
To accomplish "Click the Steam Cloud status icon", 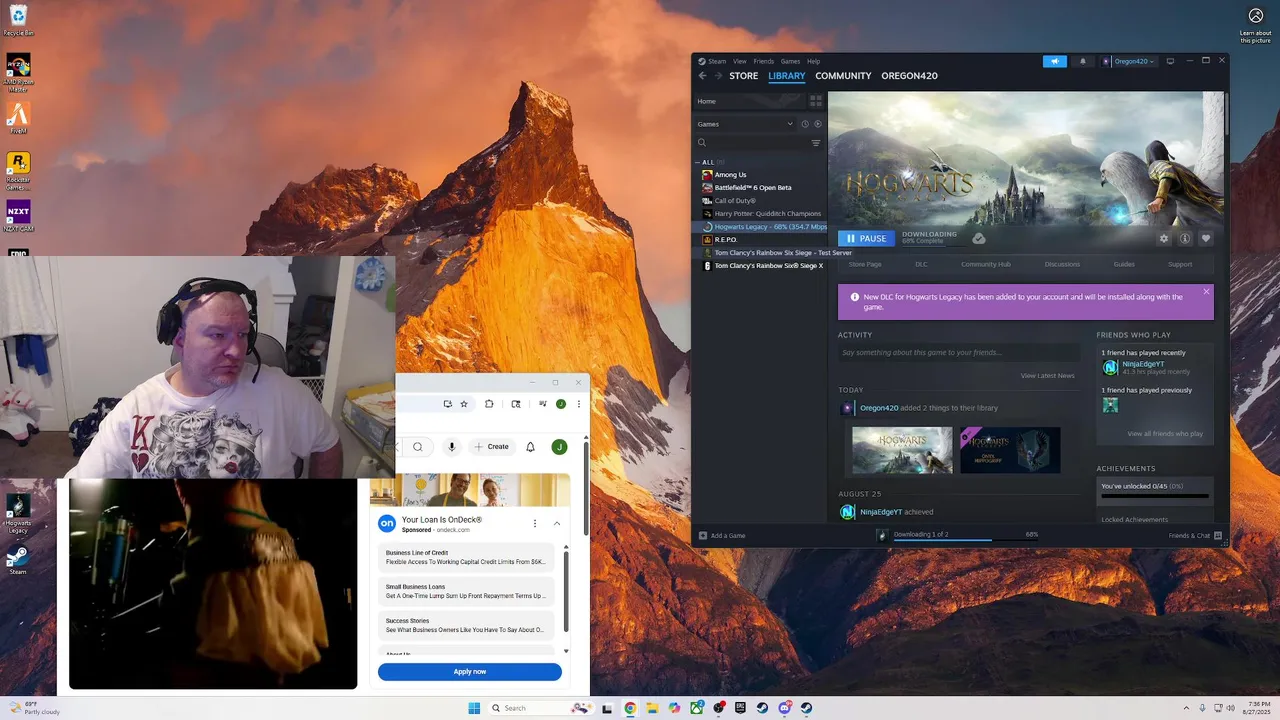I will point(979,238).
